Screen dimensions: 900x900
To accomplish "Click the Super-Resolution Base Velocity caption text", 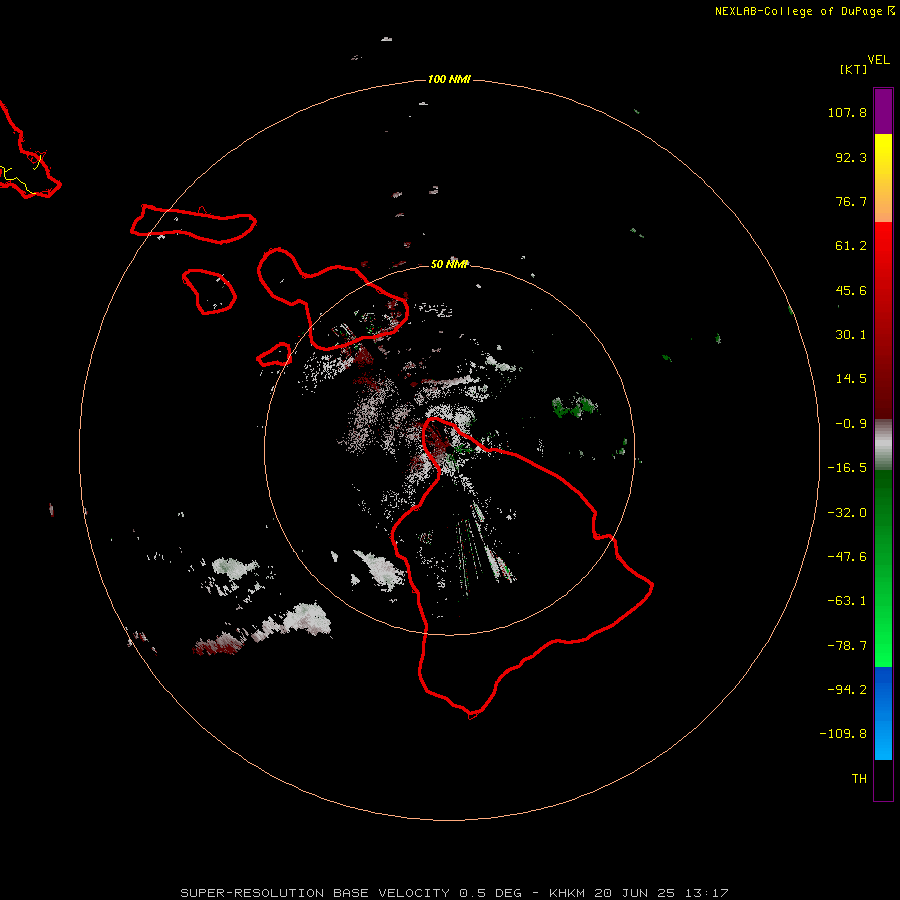I will [x=454, y=893].
